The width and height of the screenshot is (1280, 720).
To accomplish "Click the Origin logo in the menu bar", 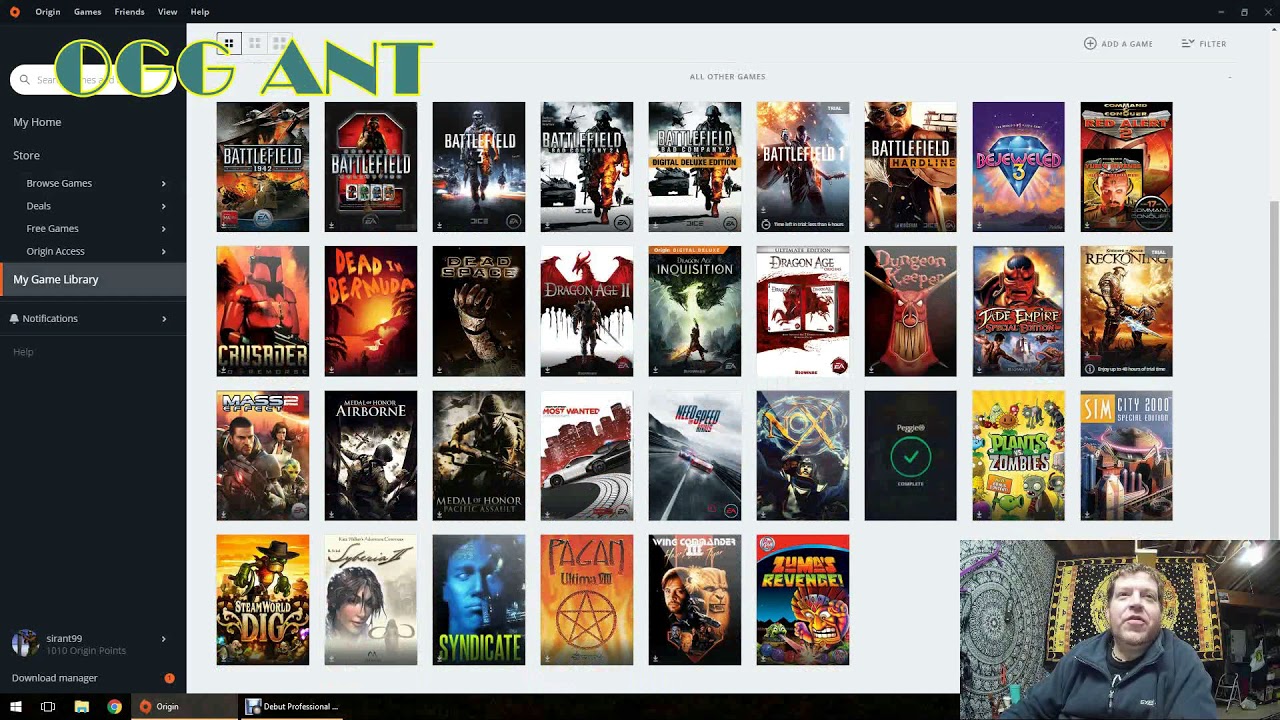I will click(14, 12).
